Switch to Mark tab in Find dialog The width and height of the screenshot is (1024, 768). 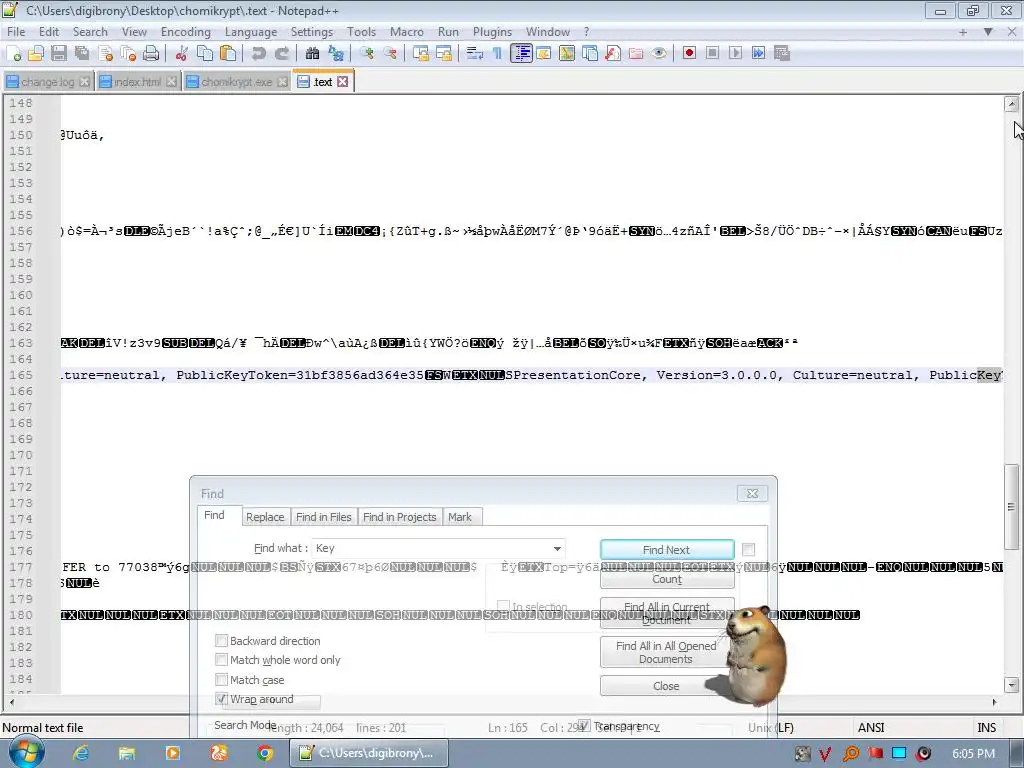[x=460, y=517]
